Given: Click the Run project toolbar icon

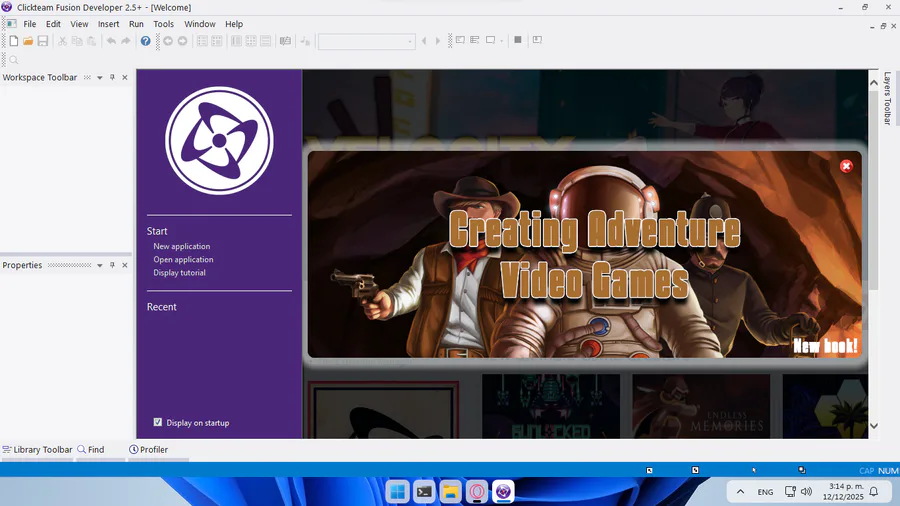Looking at the screenshot, I should 460,40.
